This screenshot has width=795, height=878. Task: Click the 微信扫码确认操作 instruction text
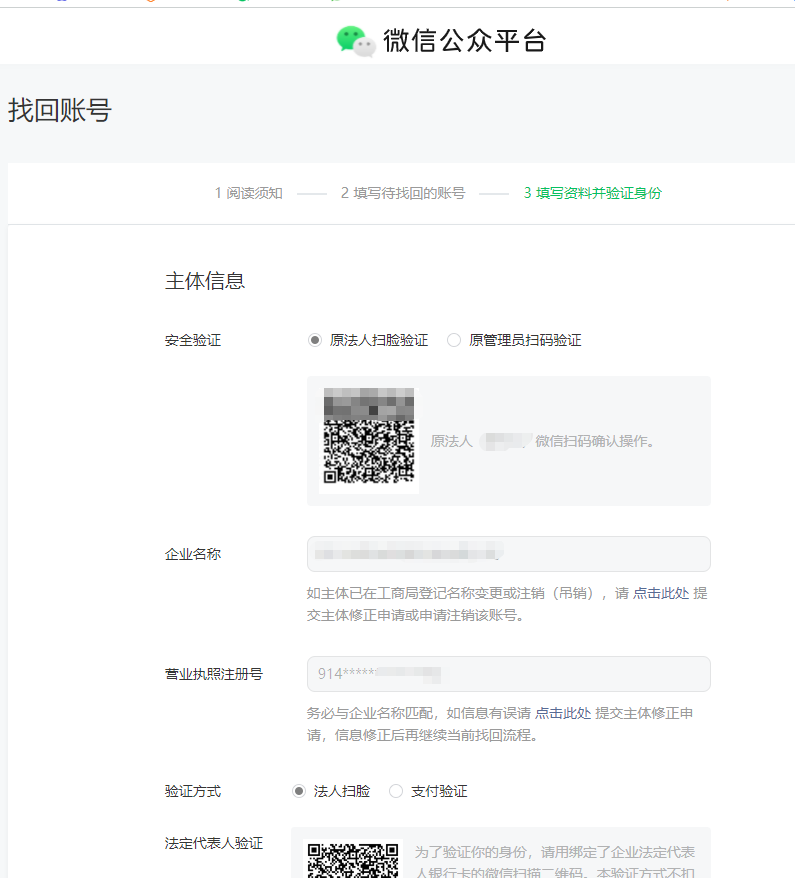[595, 441]
